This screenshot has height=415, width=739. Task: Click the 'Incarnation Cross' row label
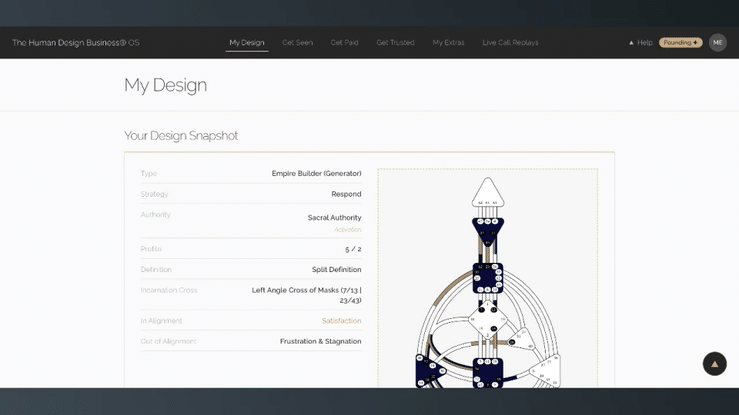(169, 290)
